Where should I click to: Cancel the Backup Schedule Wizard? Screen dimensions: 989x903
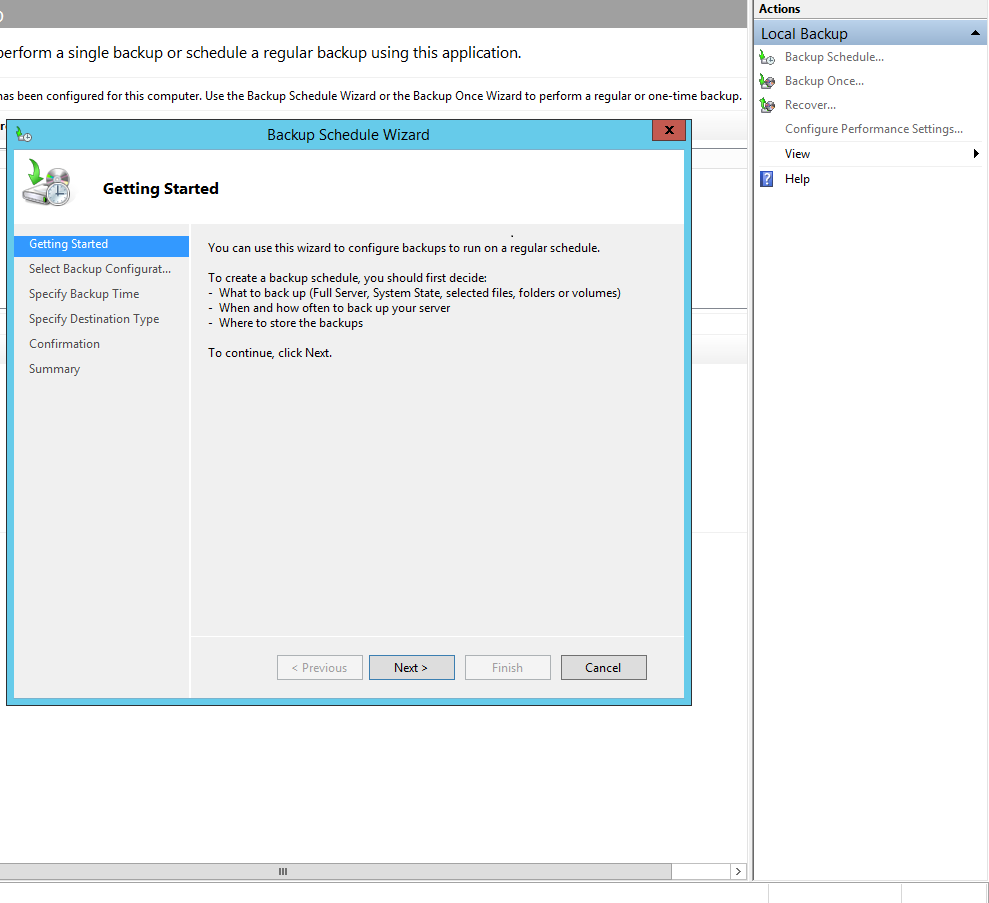click(603, 667)
